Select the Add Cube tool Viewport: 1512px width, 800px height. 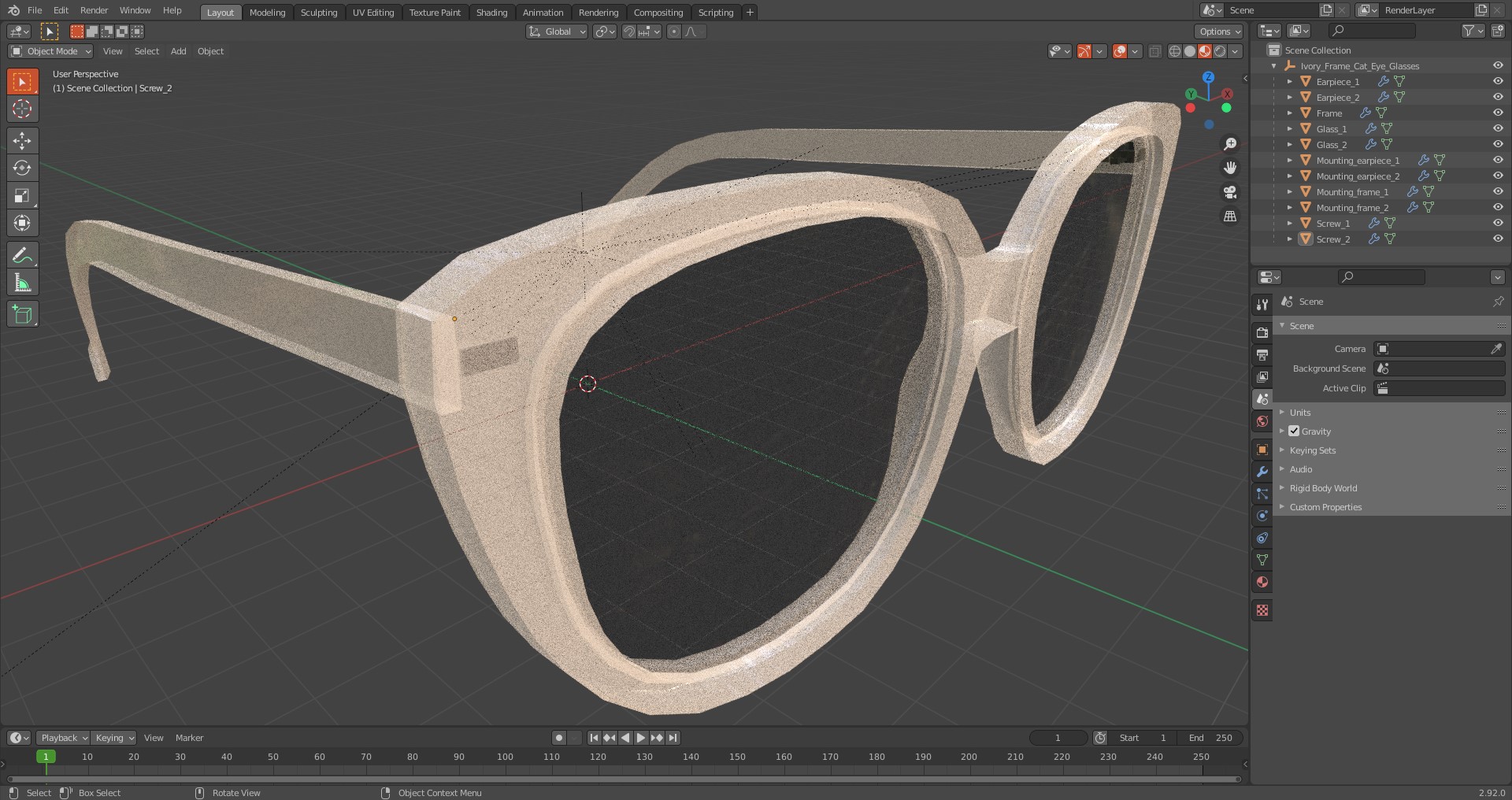coord(22,314)
